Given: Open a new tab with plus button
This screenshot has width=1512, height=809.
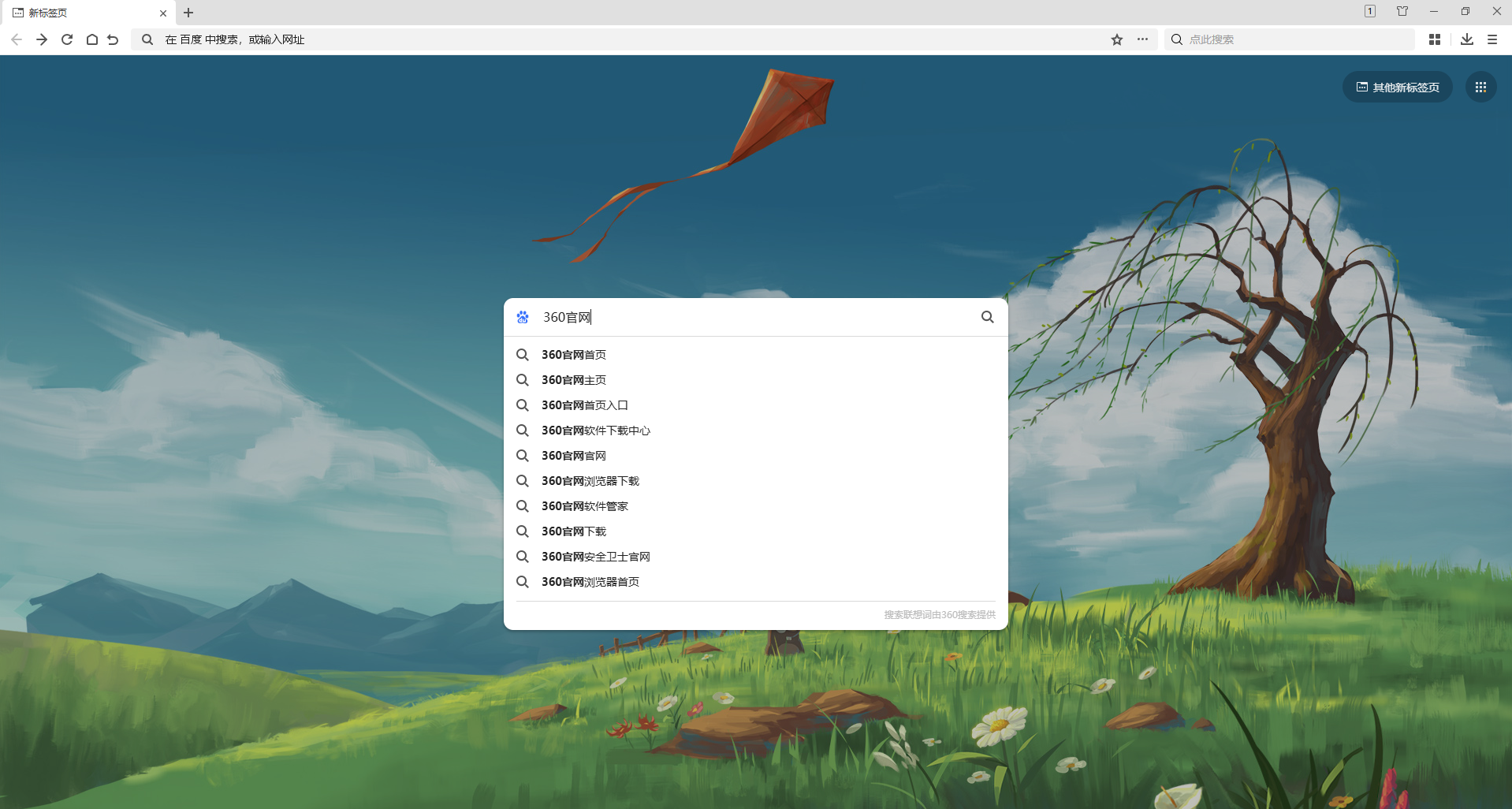Looking at the screenshot, I should point(188,13).
